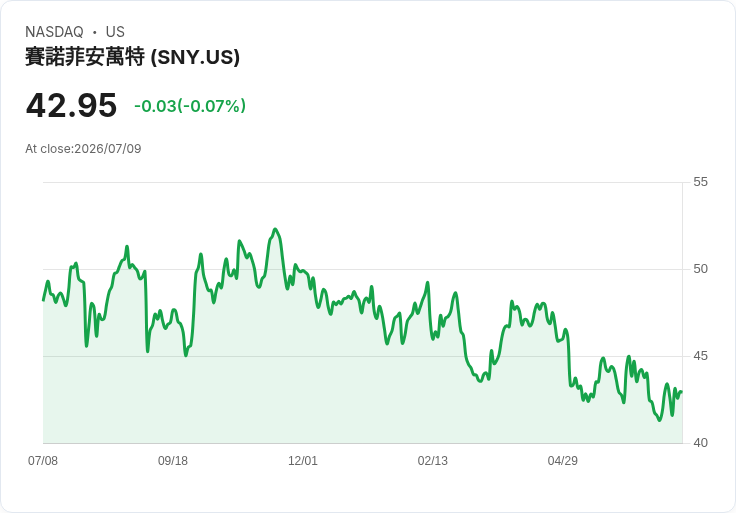Click the At close 2026/07/09 date text
The width and height of the screenshot is (736, 513).
point(83,149)
